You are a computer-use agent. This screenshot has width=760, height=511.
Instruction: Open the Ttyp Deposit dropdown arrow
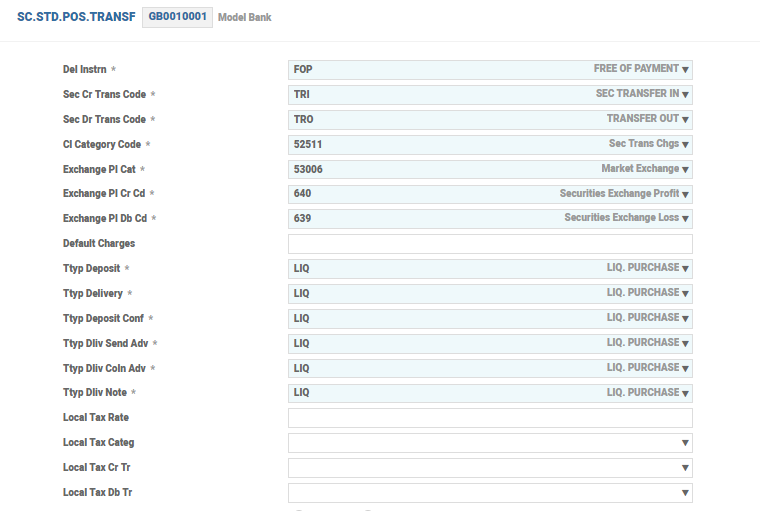tap(686, 269)
